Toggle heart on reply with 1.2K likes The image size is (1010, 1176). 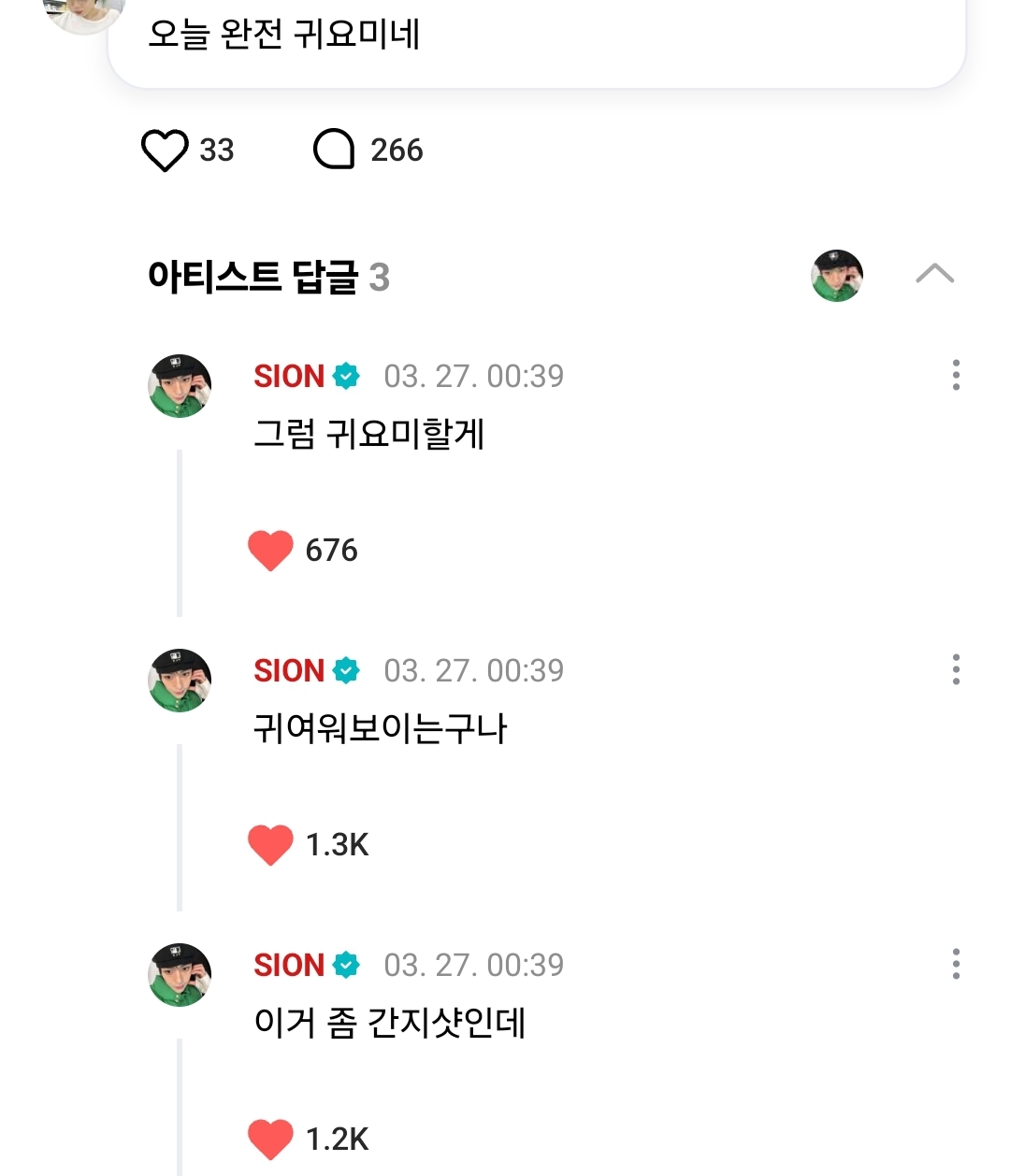[270, 1139]
